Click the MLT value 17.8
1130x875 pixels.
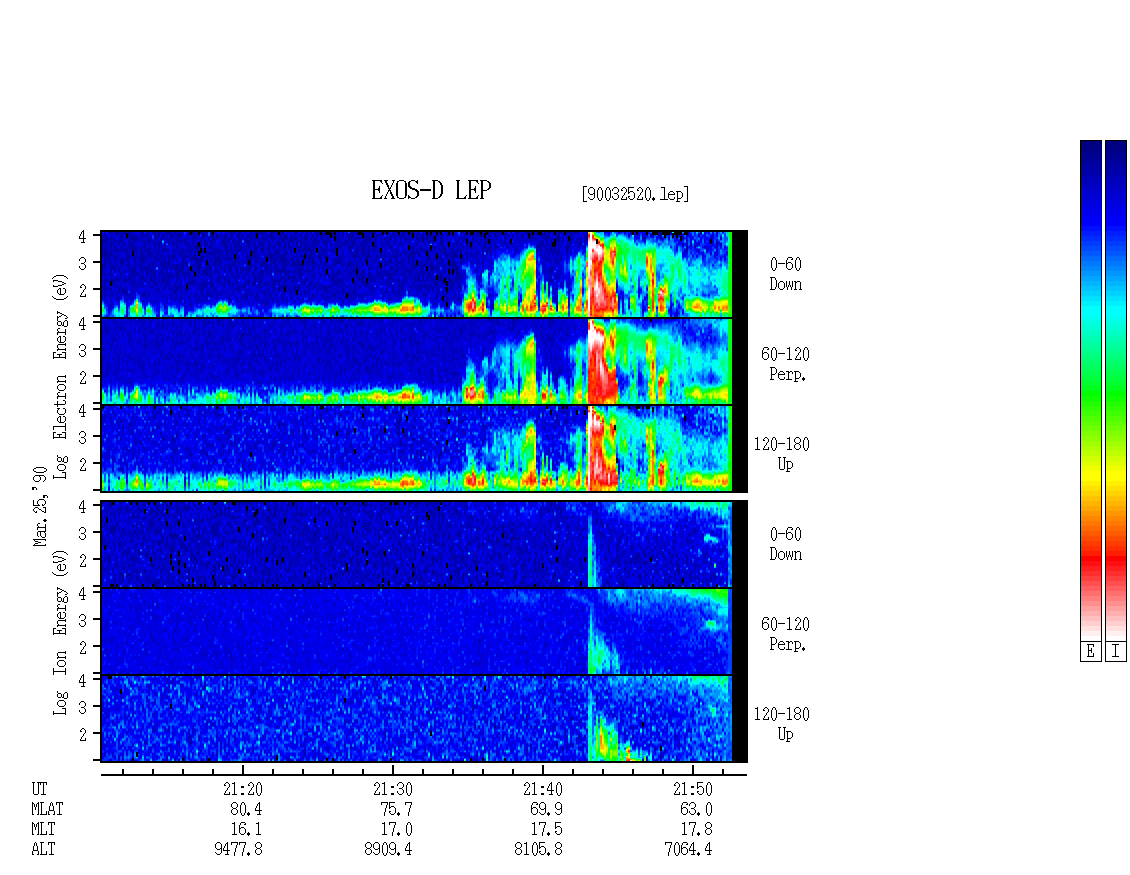tap(696, 830)
